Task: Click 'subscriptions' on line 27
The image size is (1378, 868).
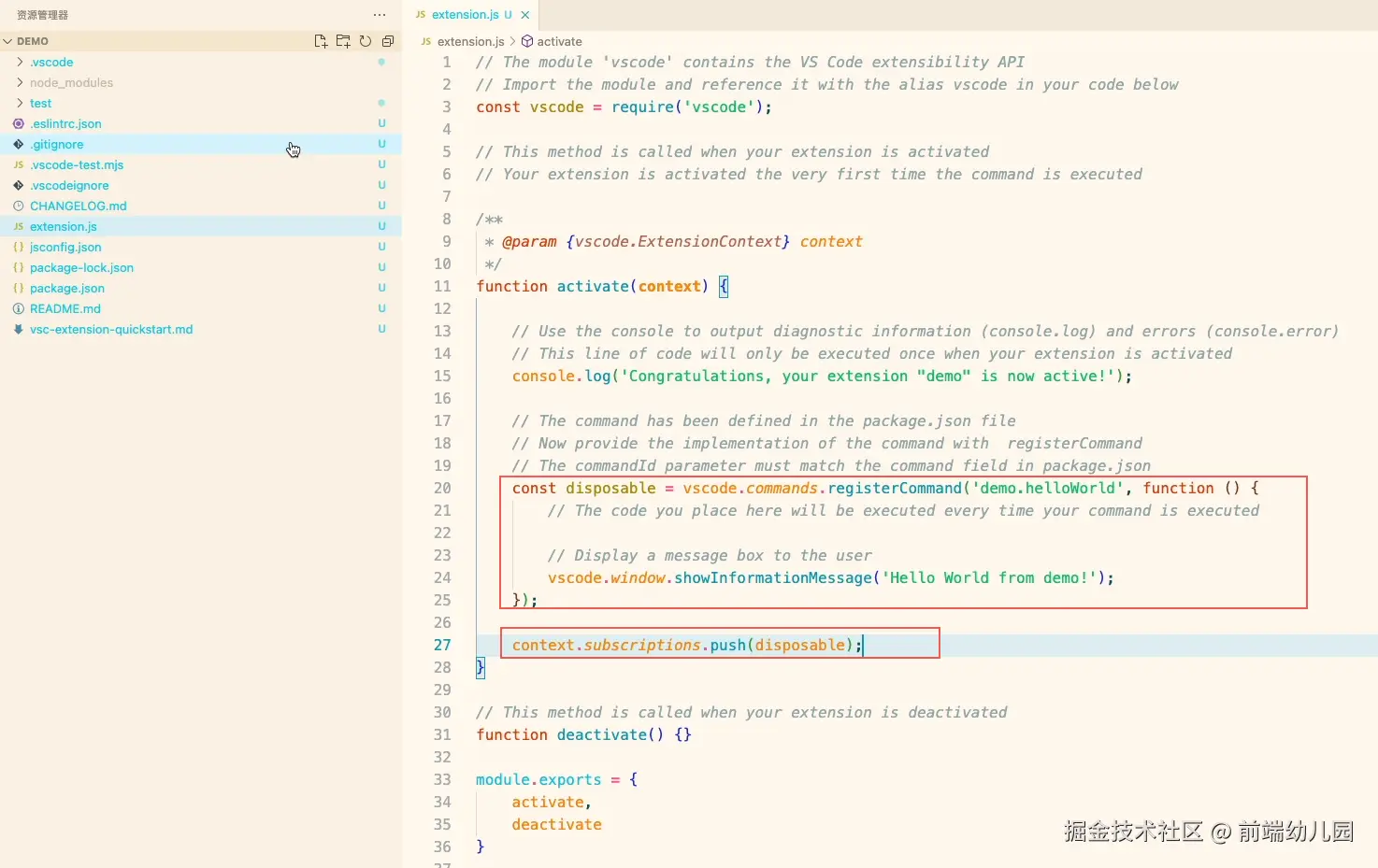Action: point(642,645)
